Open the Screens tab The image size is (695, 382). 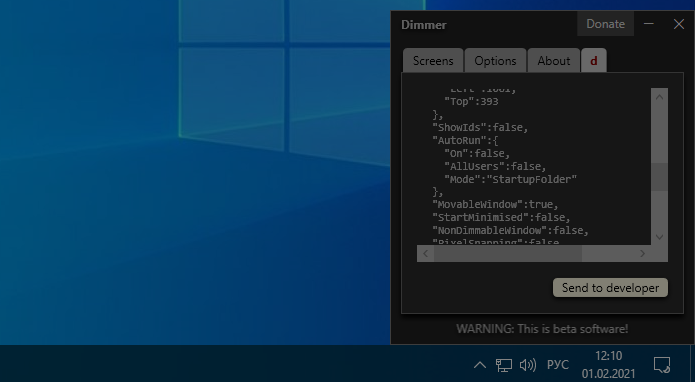pyautogui.click(x=433, y=61)
